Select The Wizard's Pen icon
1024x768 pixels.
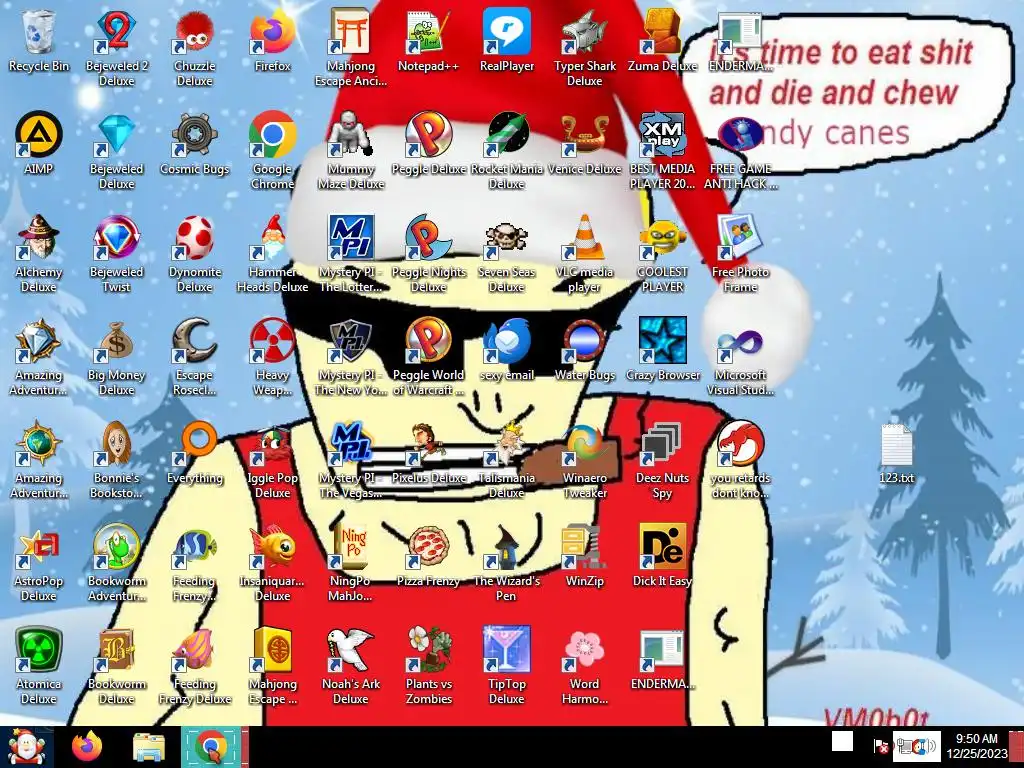point(507,563)
